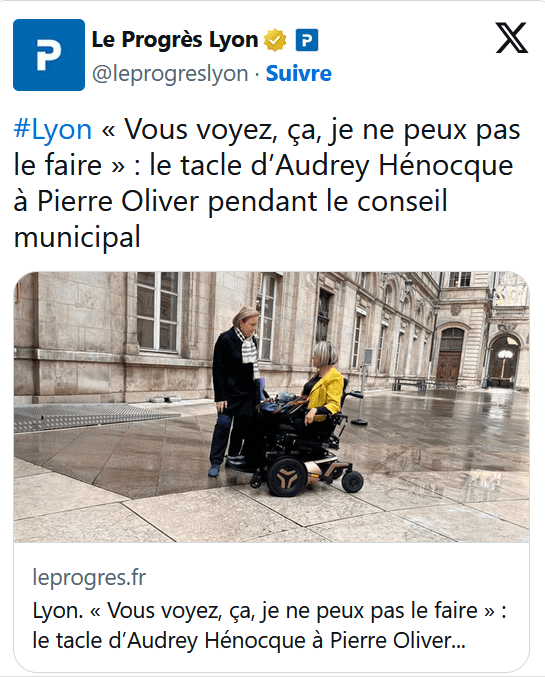Click the tweet text about Audrey Hénocque
The width and height of the screenshot is (545, 677).
tap(266, 183)
